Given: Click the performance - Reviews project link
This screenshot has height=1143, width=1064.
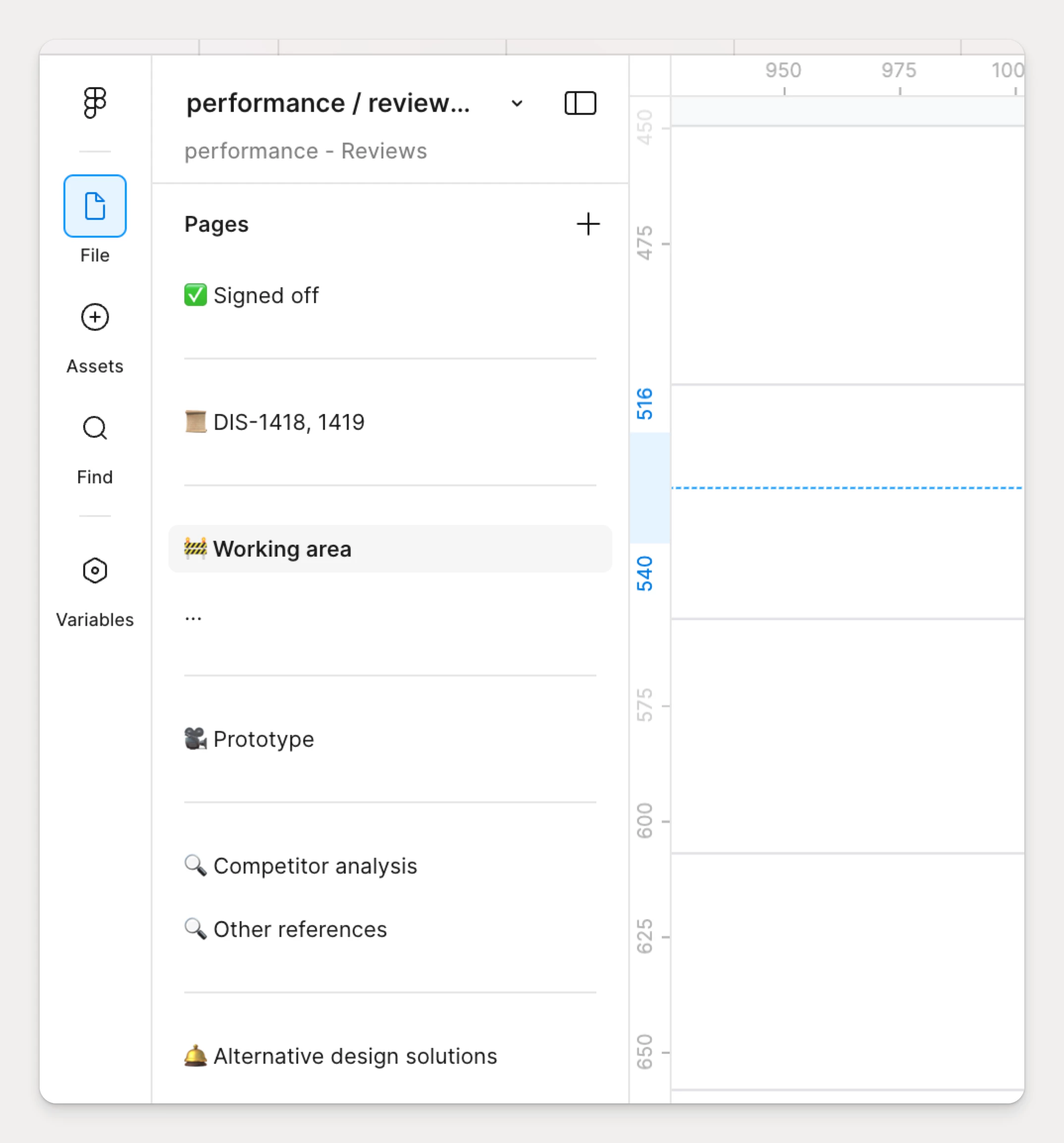Looking at the screenshot, I should click(306, 151).
